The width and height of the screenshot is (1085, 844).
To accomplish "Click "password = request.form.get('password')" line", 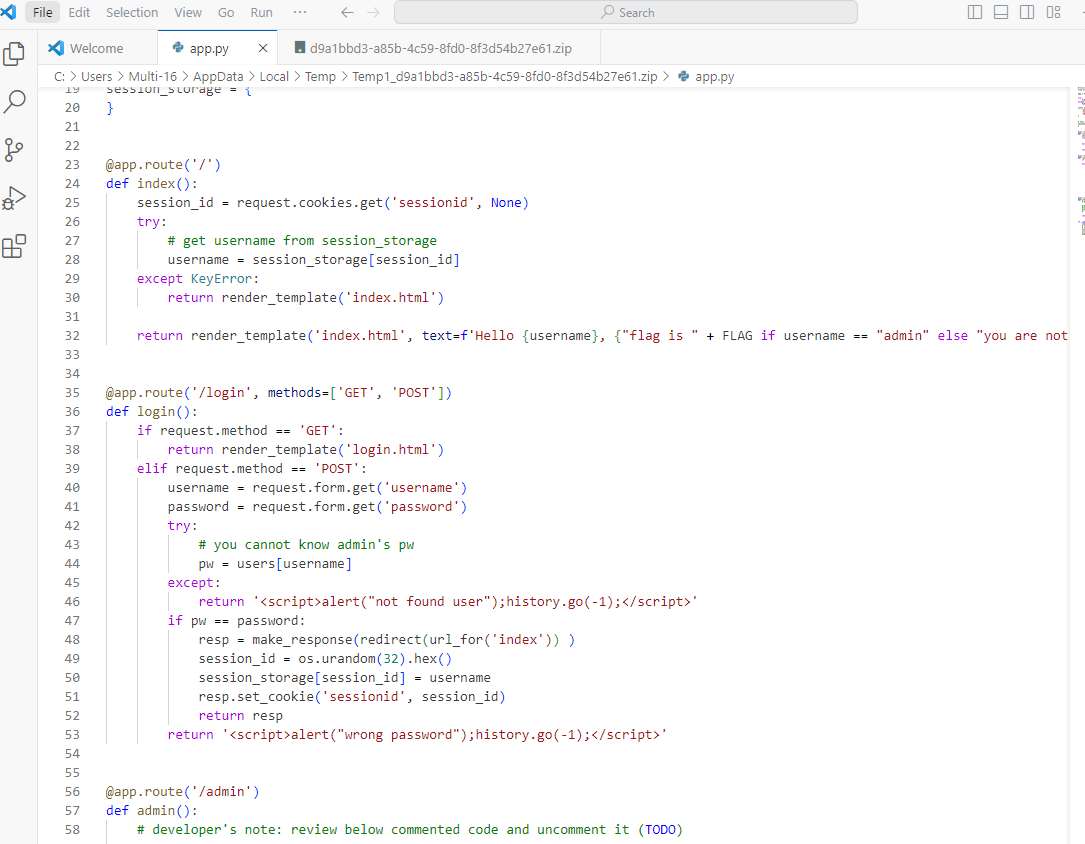I will (317, 506).
